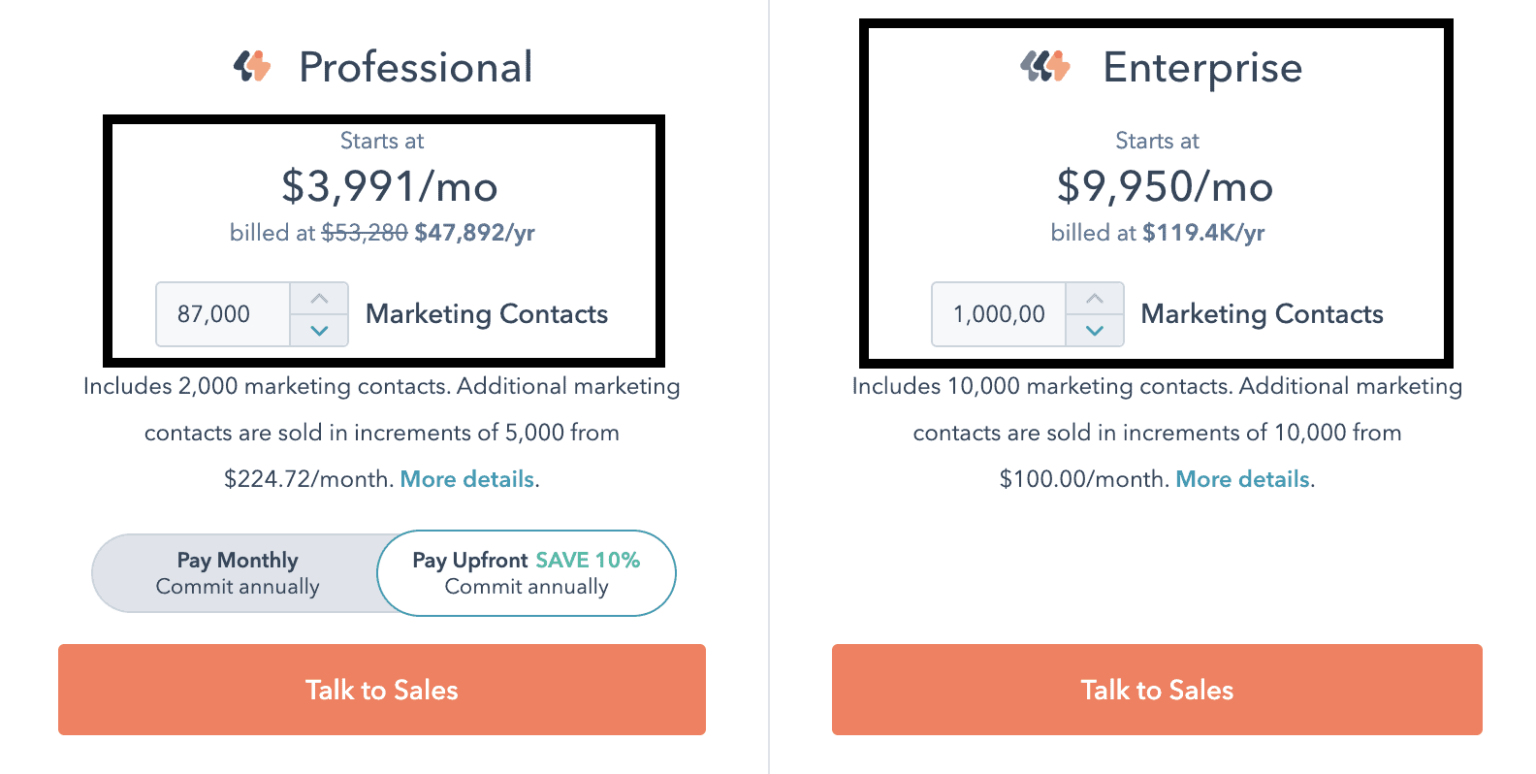Screen dimensions: 1536x774
Task: Click the down chevron beside Professional contacts
Action: tap(319, 330)
